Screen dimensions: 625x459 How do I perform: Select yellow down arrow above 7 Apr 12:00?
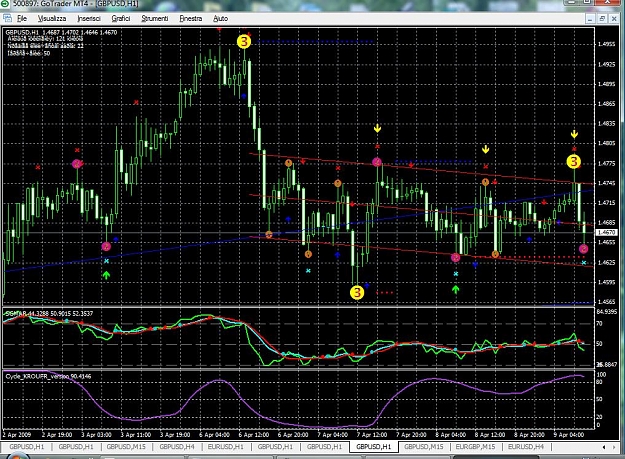coord(377,128)
